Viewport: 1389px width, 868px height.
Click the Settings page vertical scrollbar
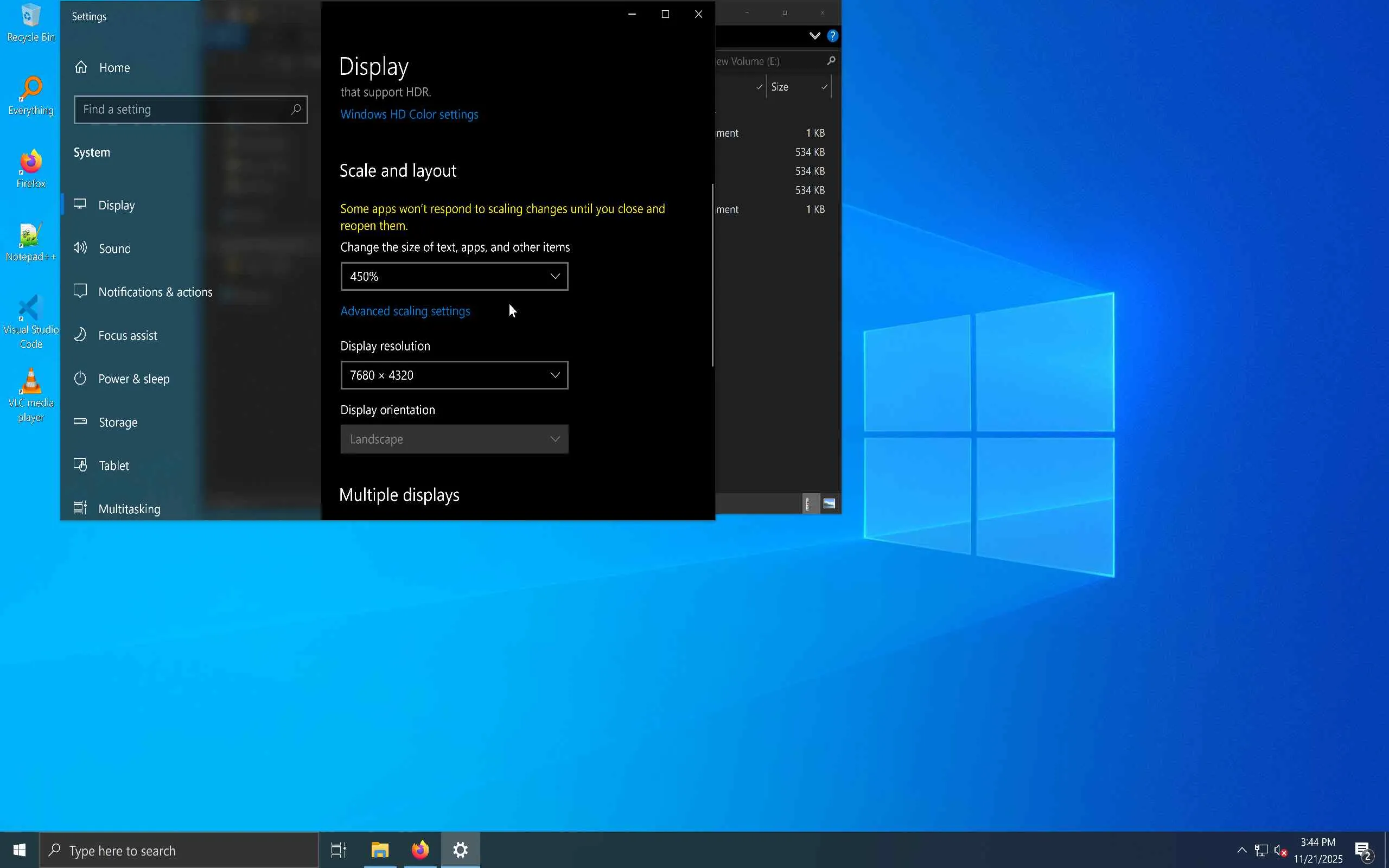pyautogui.click(x=712, y=276)
